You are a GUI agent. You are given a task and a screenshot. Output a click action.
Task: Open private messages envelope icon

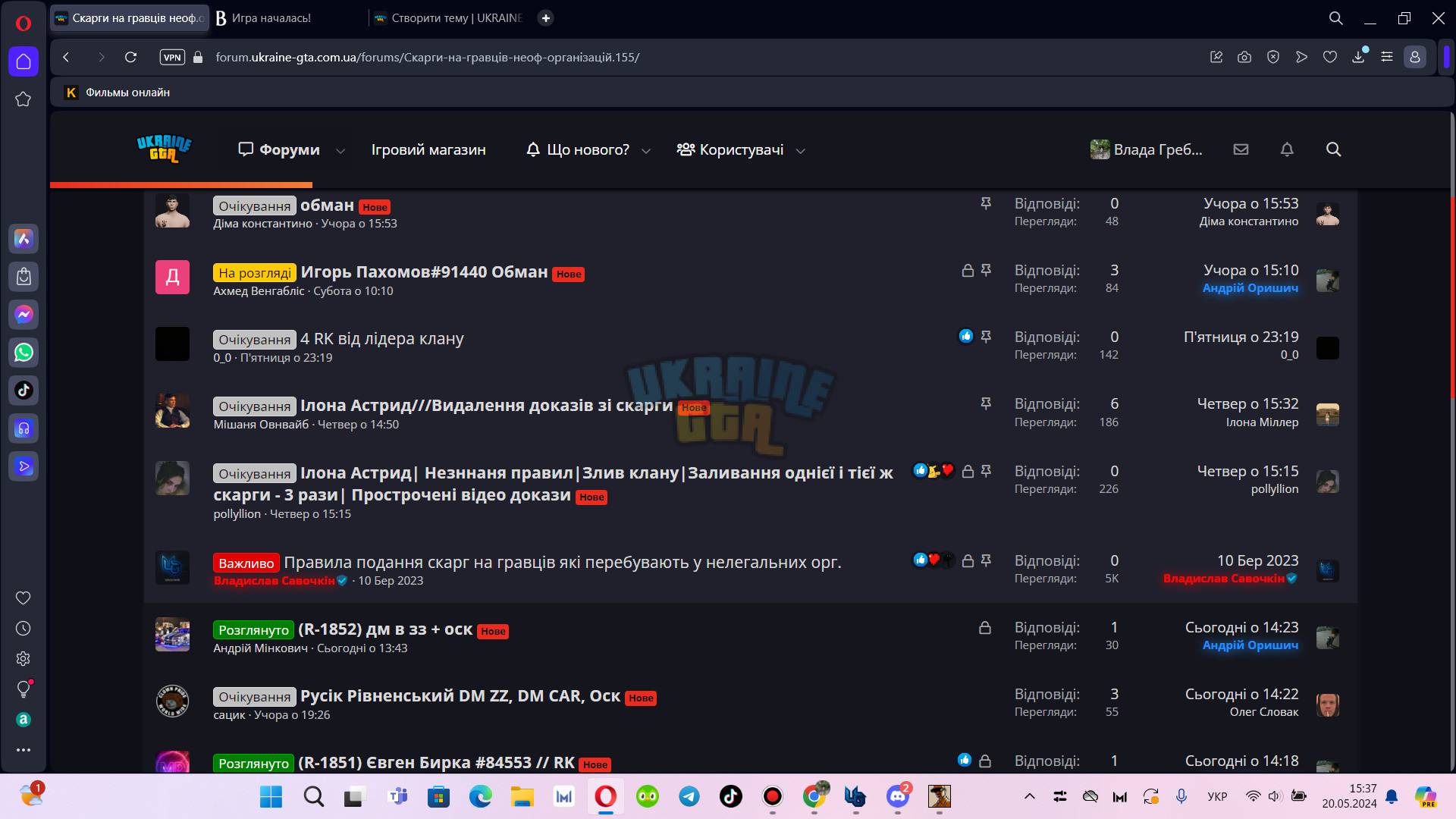[x=1241, y=149]
